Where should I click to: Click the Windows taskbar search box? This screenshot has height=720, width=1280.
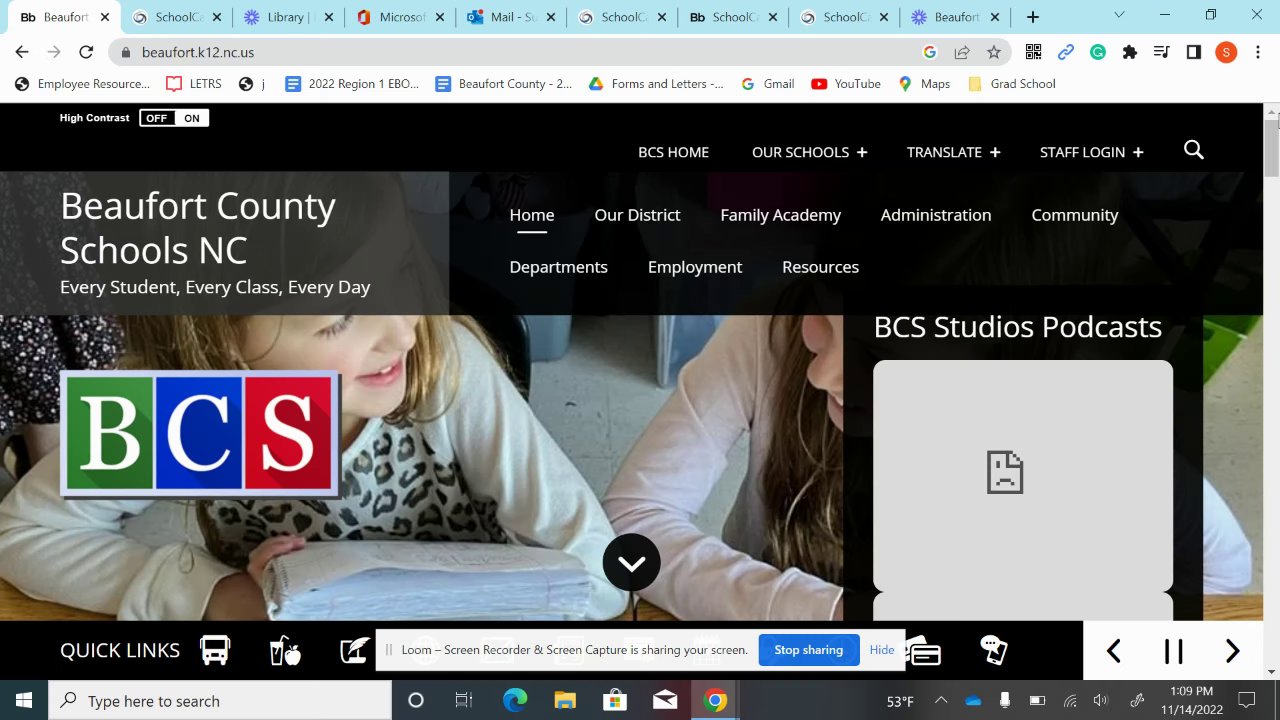click(x=220, y=700)
